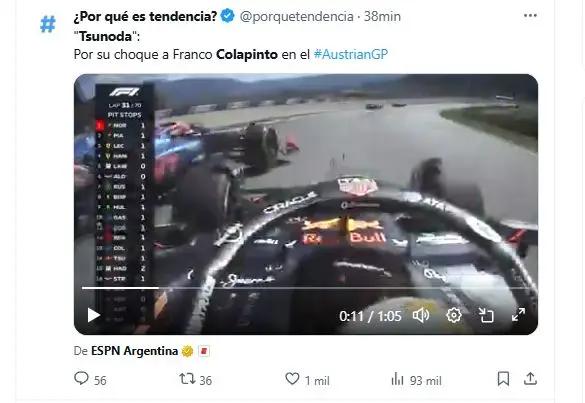Screen dimensions: 585x403
Task: View tweet analytics showing 93 mil
Action: (x=416, y=380)
